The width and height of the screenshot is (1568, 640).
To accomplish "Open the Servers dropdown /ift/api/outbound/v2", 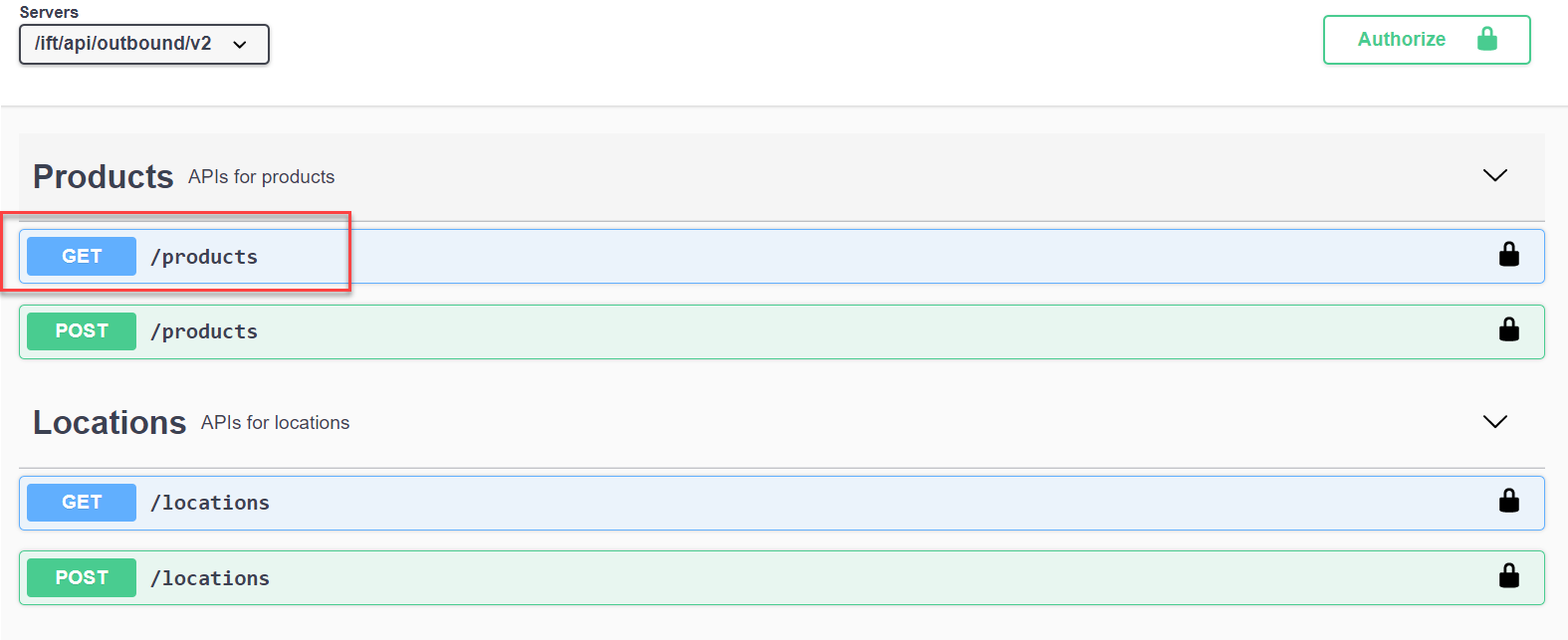I will (x=144, y=44).
